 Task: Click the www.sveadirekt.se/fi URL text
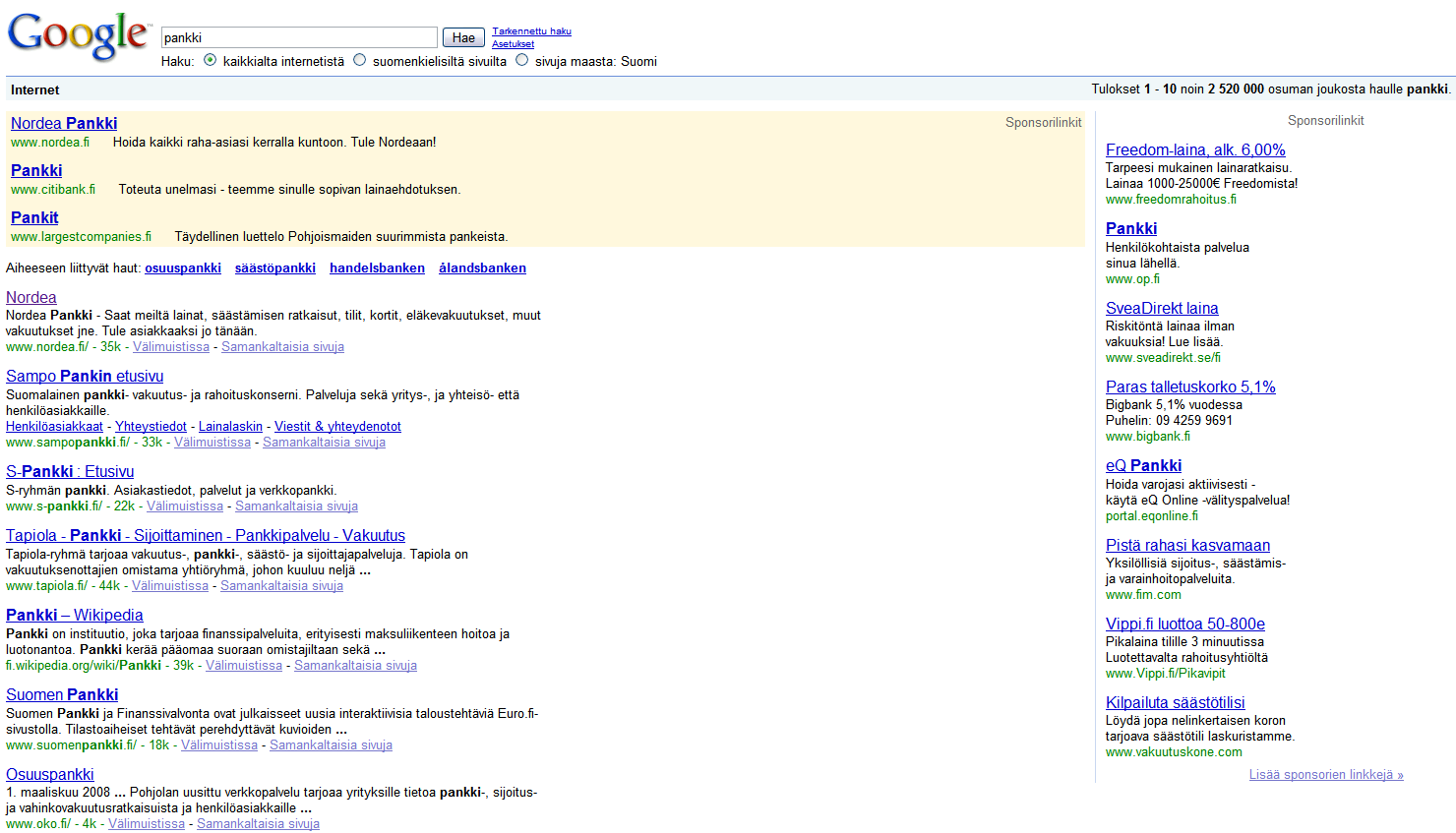point(1163,358)
